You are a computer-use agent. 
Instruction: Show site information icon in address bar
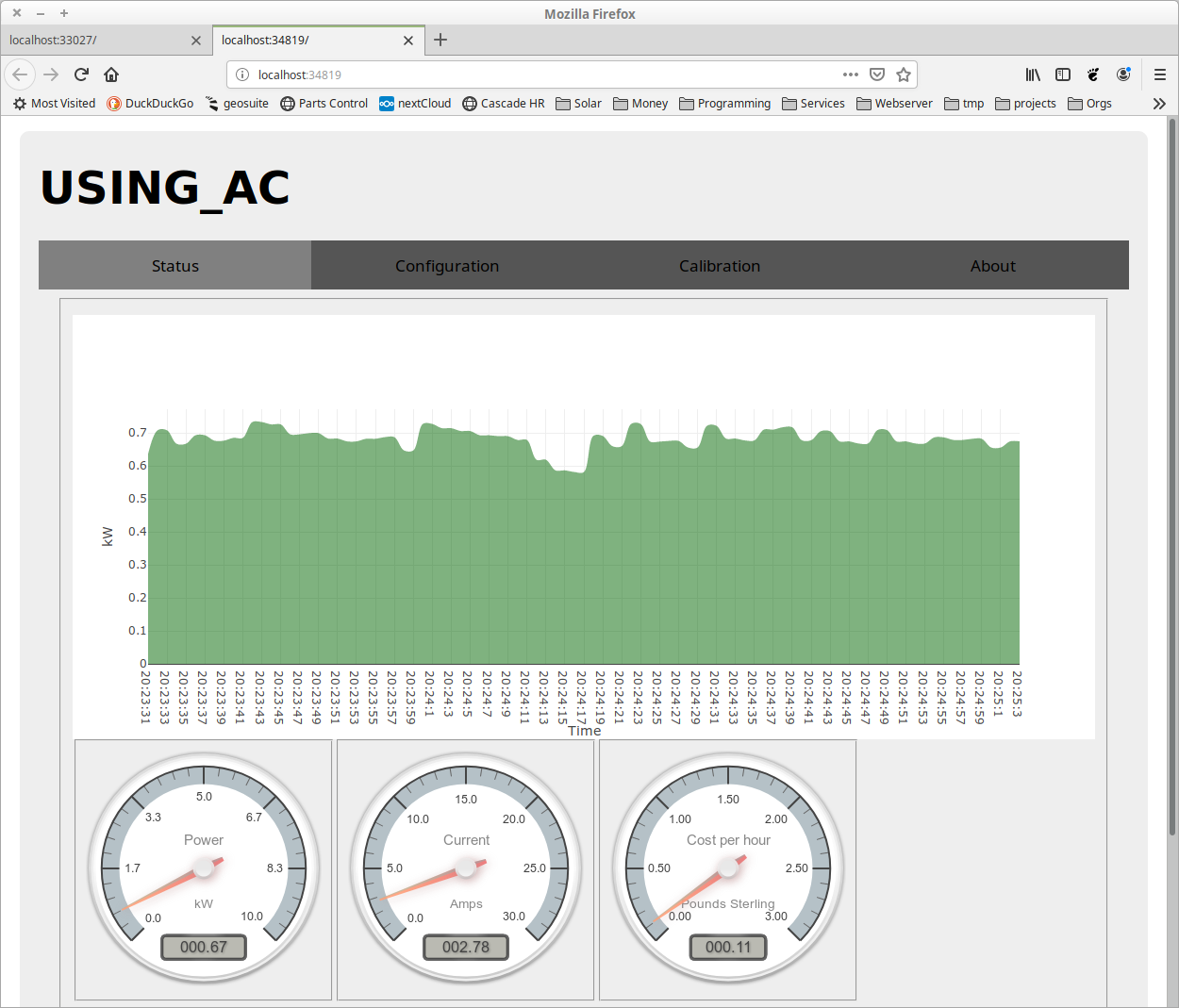(x=241, y=74)
